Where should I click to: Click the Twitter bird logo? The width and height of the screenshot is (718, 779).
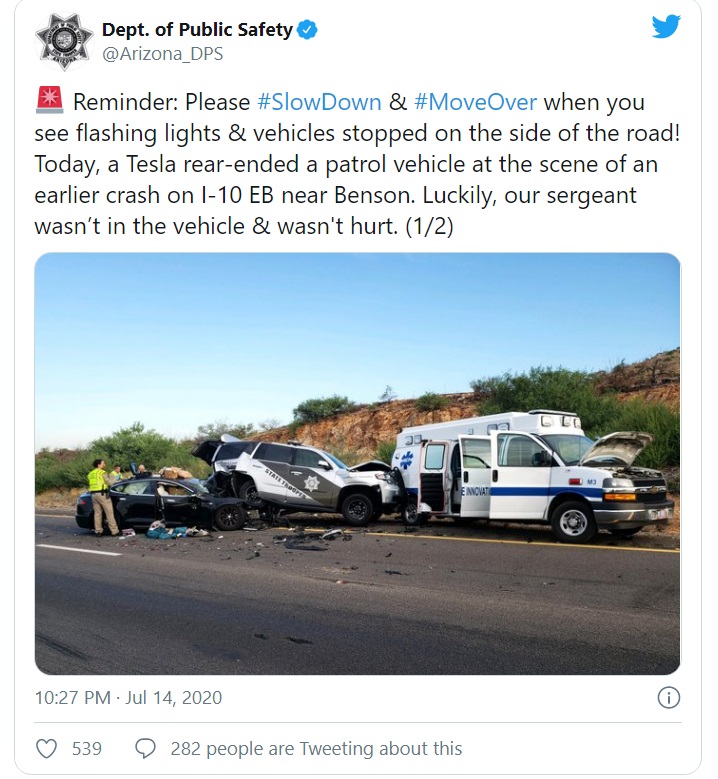[x=666, y=27]
